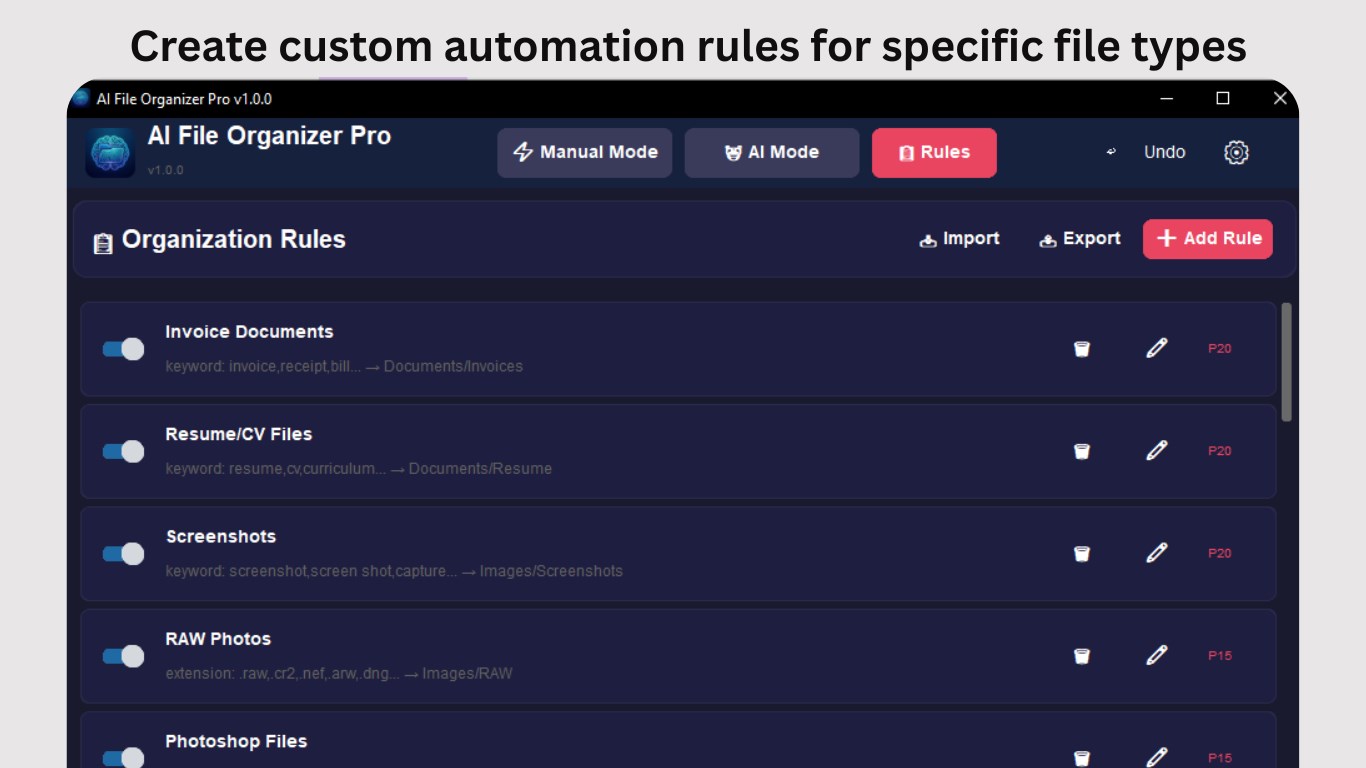Disable the RAW Photos rule
The height and width of the screenshot is (768, 1366).
click(121, 656)
